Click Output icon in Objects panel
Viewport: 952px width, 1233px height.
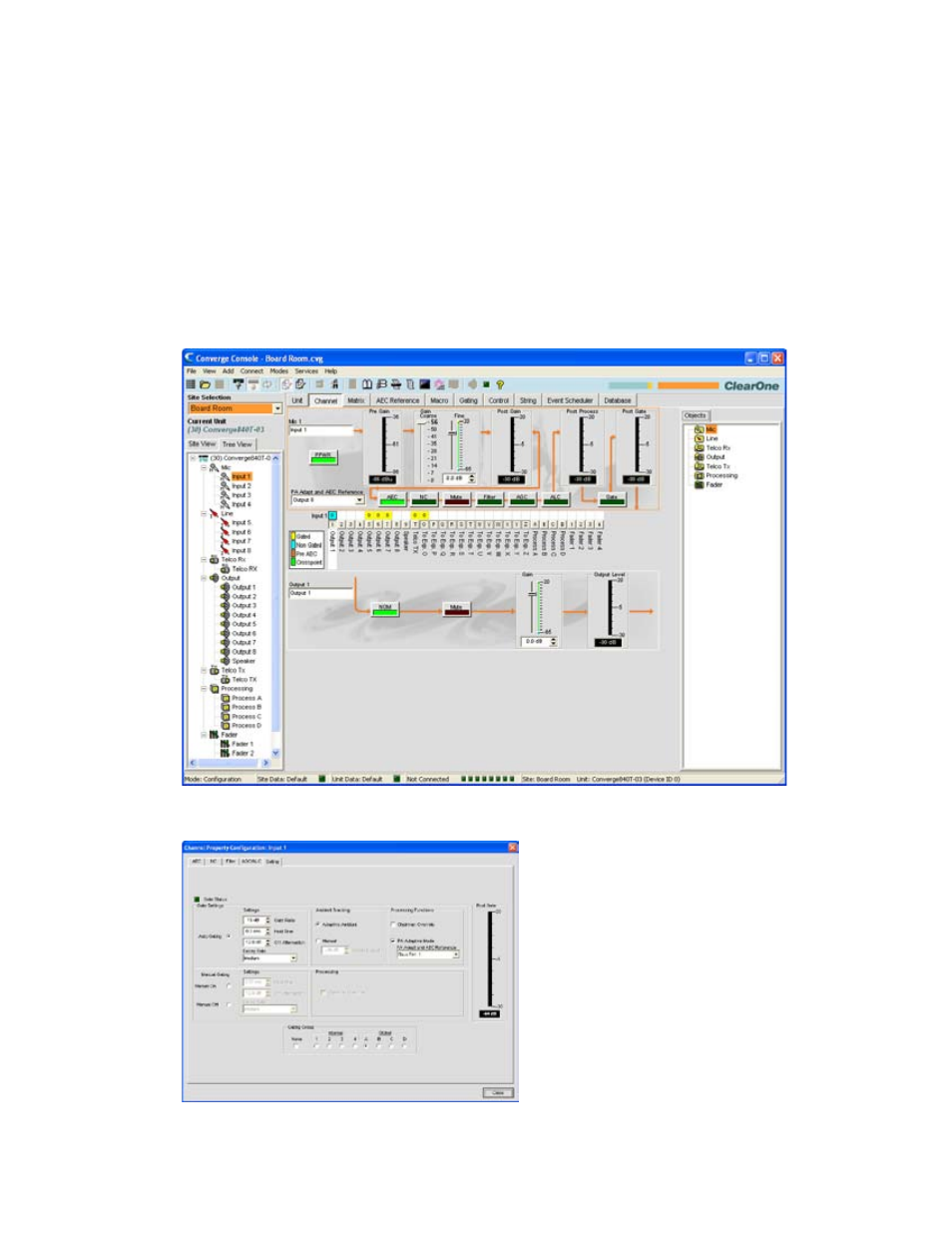click(x=700, y=457)
